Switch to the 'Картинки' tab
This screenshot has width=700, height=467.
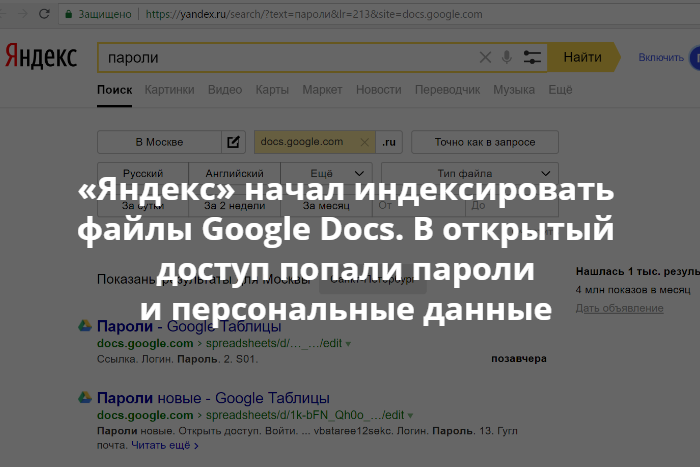169,90
